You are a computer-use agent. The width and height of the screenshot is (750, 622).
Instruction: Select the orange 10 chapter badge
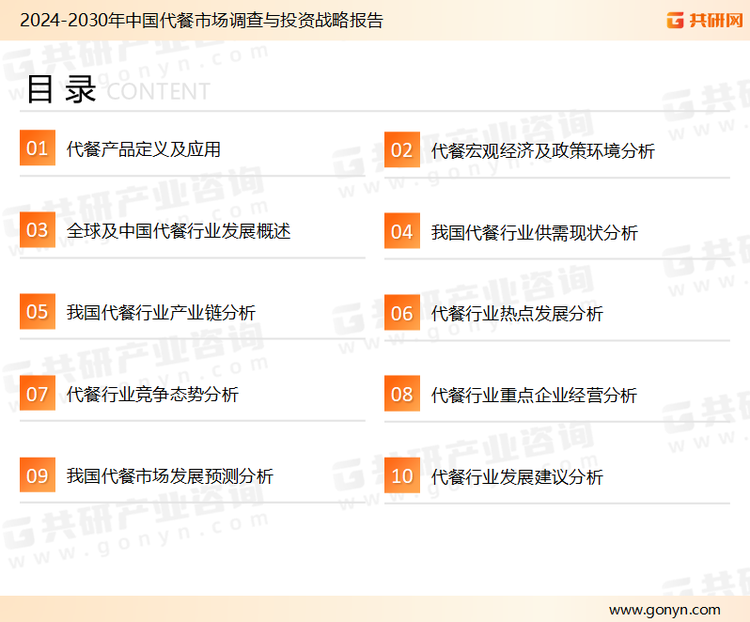click(402, 476)
